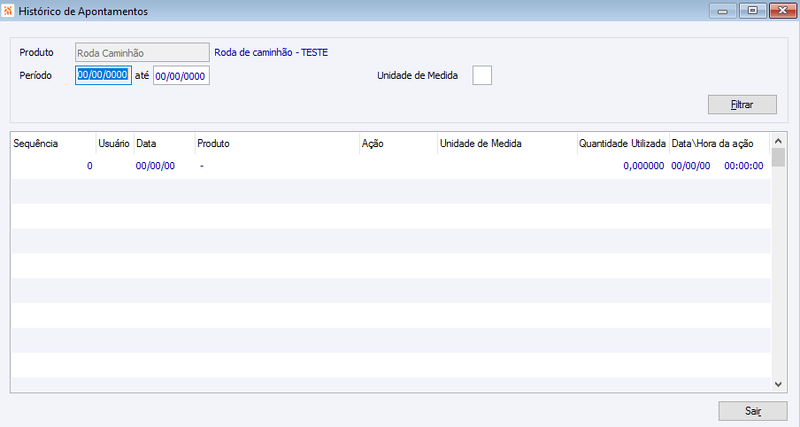Click the Data\Hora da ação column header
Screen dimensions: 800x427
(719, 144)
